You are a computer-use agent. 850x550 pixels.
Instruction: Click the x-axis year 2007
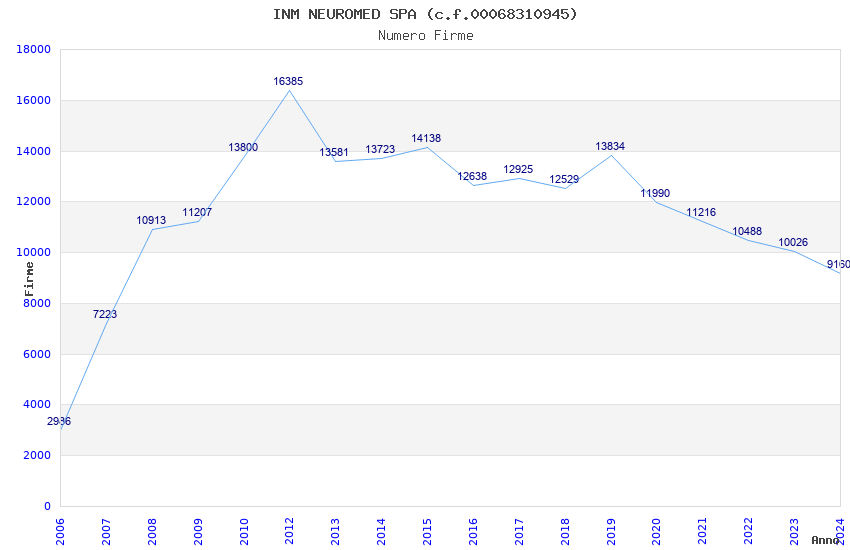[106, 531]
